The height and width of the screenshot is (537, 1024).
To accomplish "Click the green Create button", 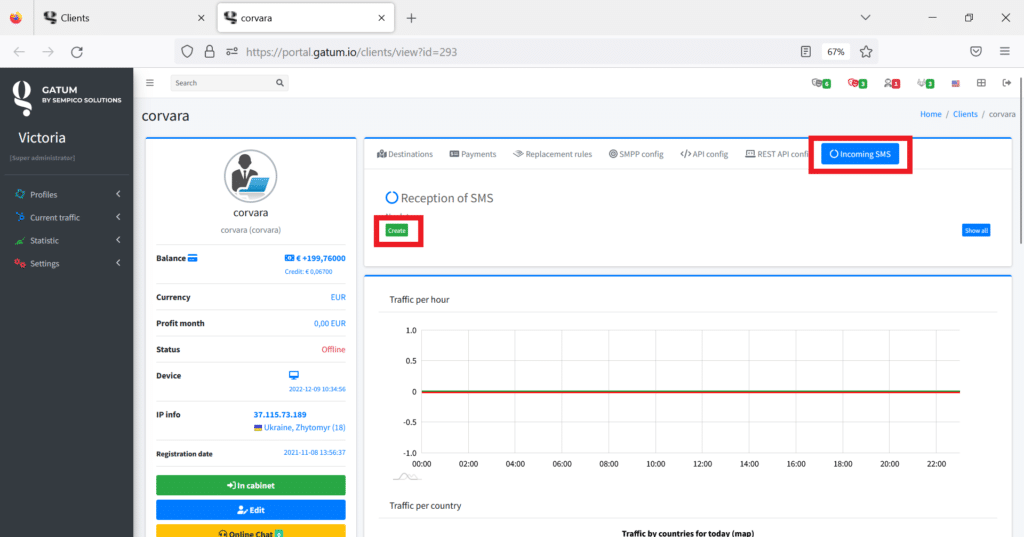I will [x=396, y=231].
